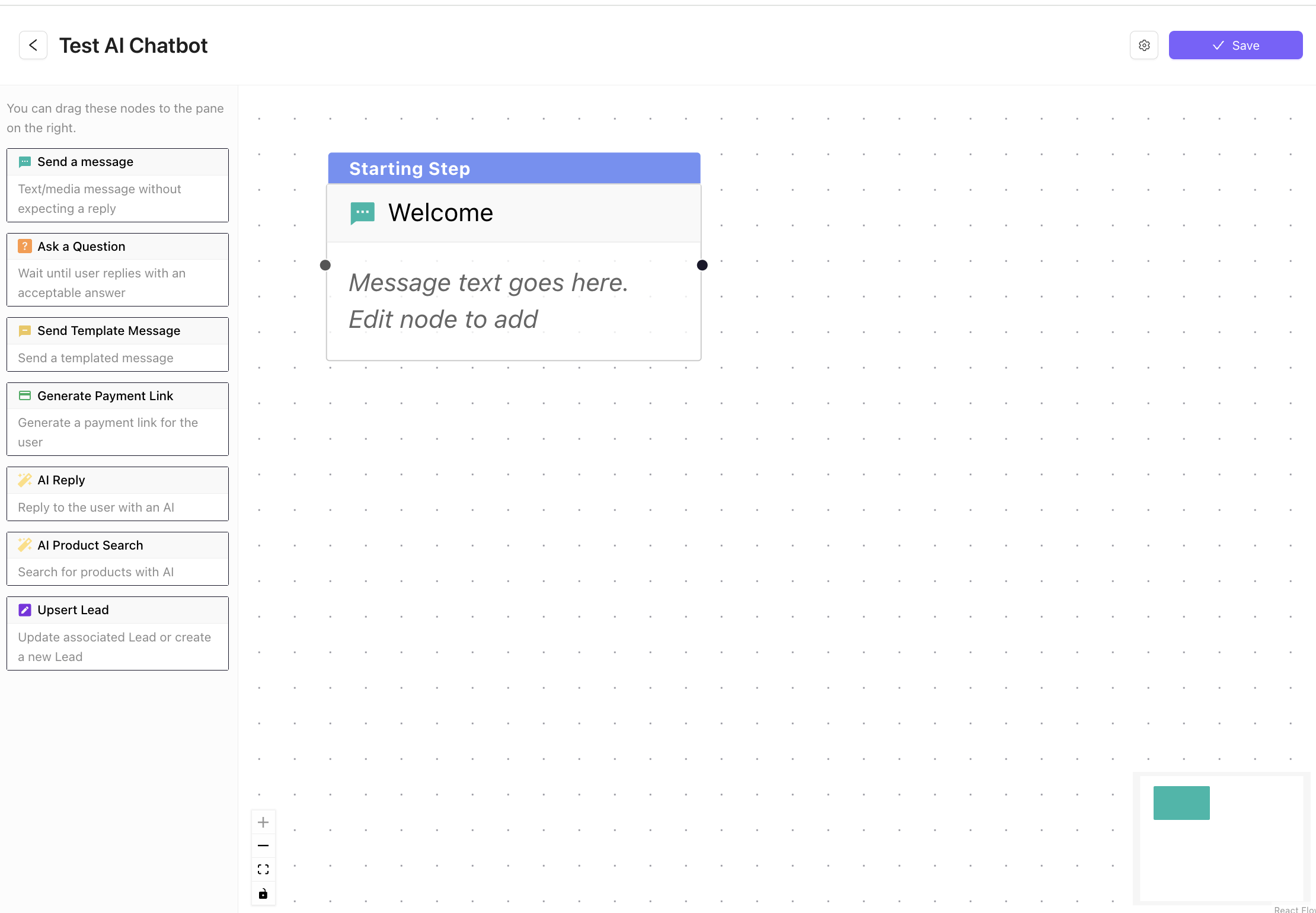
Task: Toggle canvas interactivity lock
Action: pos(263,893)
